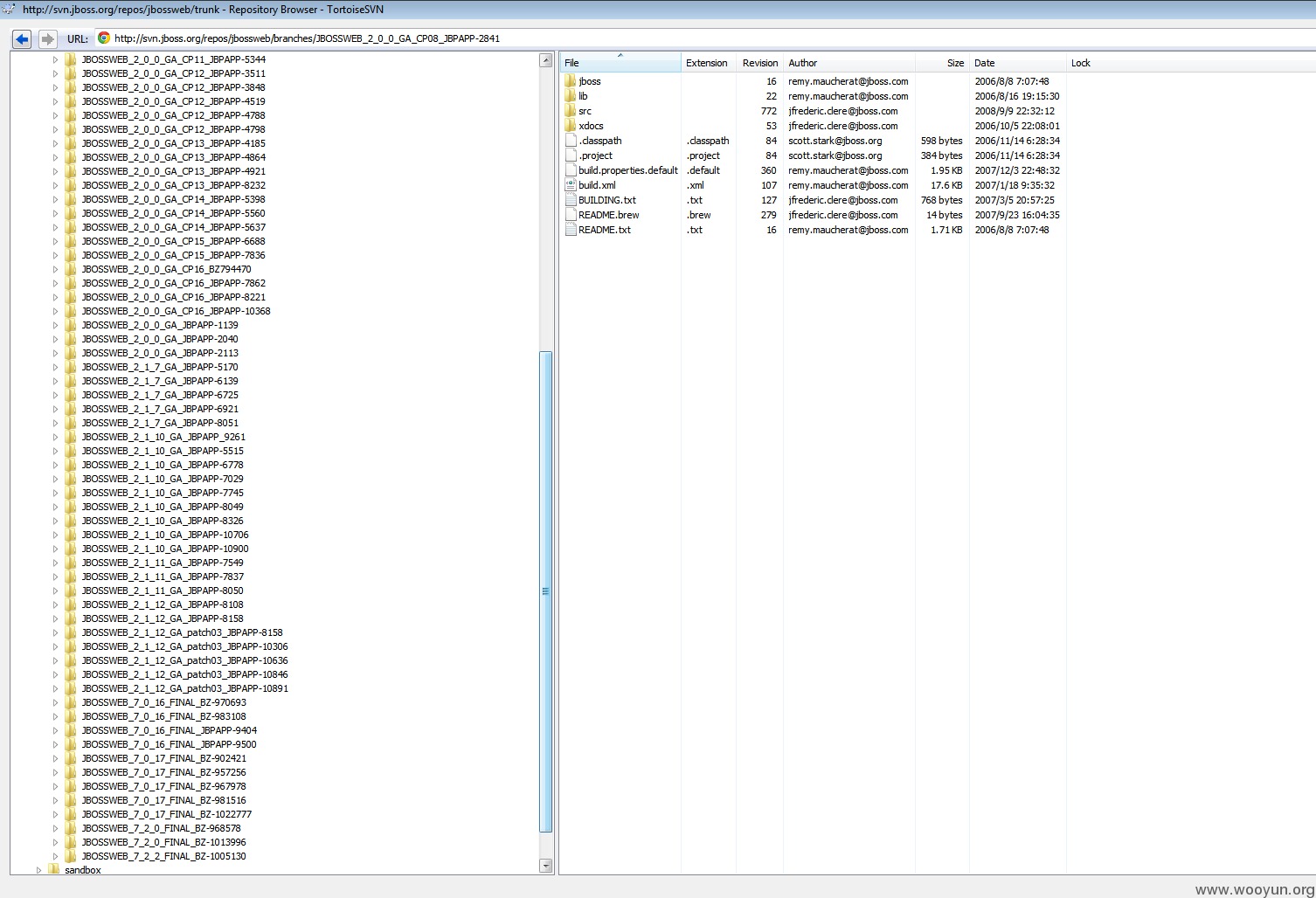The height and width of the screenshot is (898, 1316).
Task: Select JBOSSWEB_2_1_12_GA_patch03_JBPAPP-10636 tree label
Action: click(184, 660)
